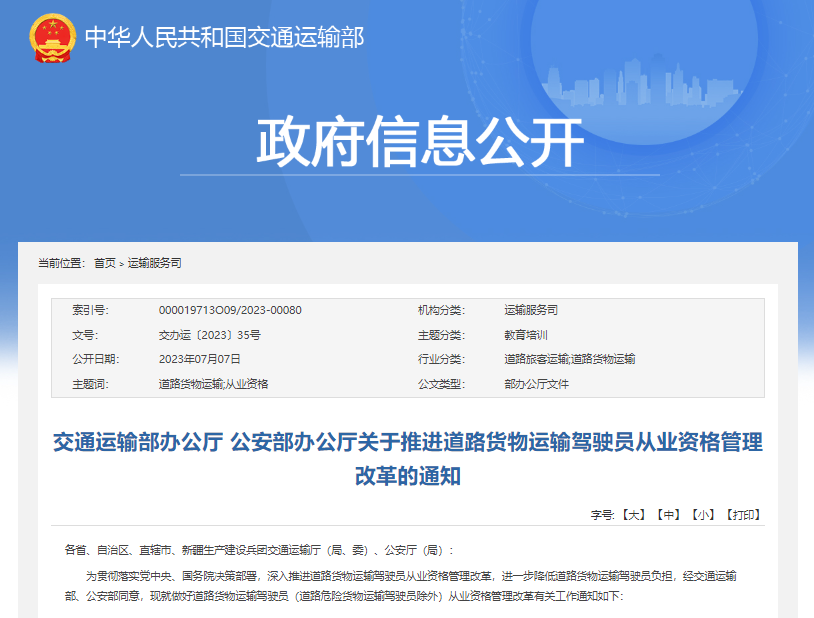Open the 中华人民共和国交通运输部 site title
This screenshot has width=814, height=618.
[x=224, y=37]
